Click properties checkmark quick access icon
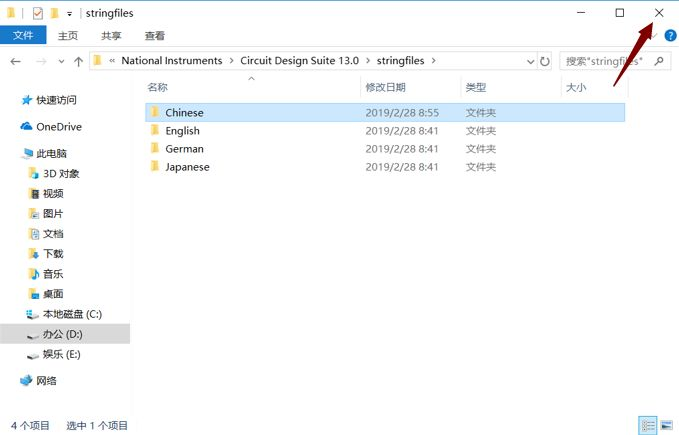Viewport: 679px width, 435px height. tap(38, 13)
